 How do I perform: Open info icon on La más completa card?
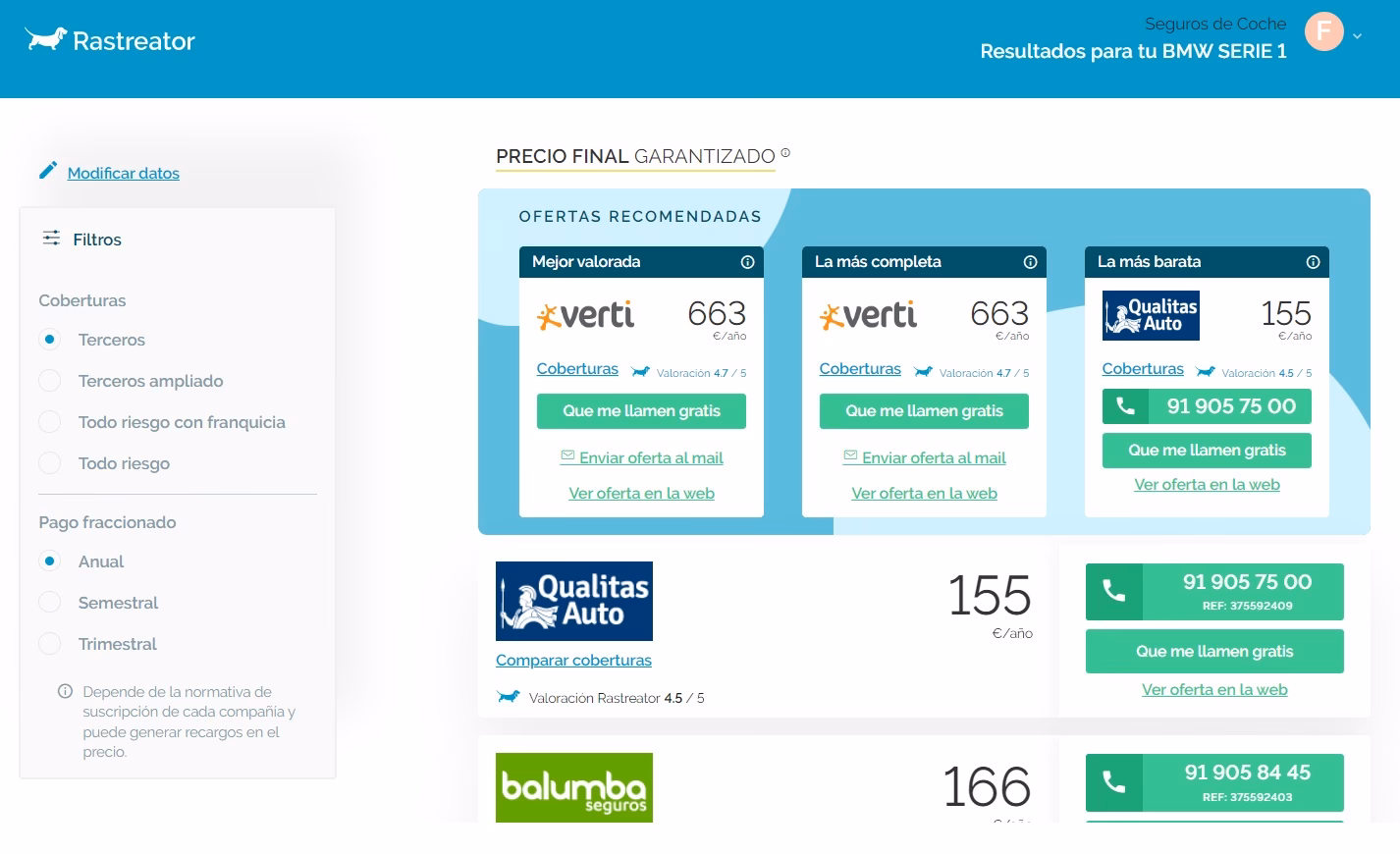1030,262
